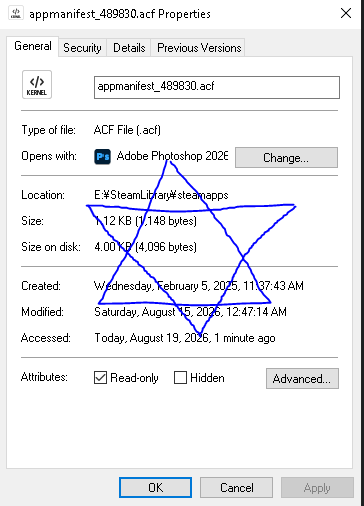Click the Apply button
Viewport: 364px width, 506px height.
coord(317,488)
